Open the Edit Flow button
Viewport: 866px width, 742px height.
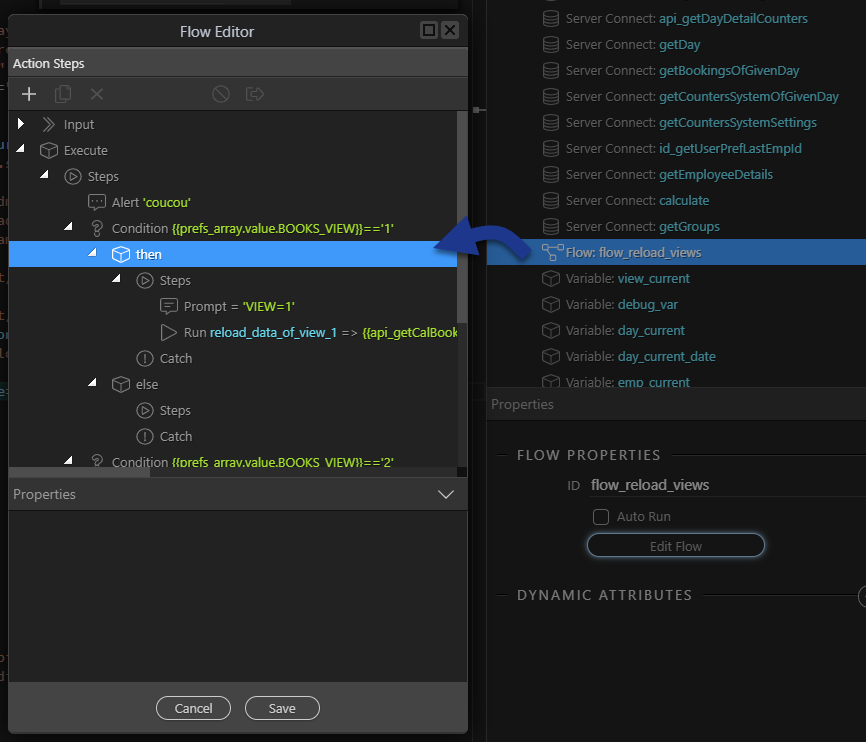676,546
